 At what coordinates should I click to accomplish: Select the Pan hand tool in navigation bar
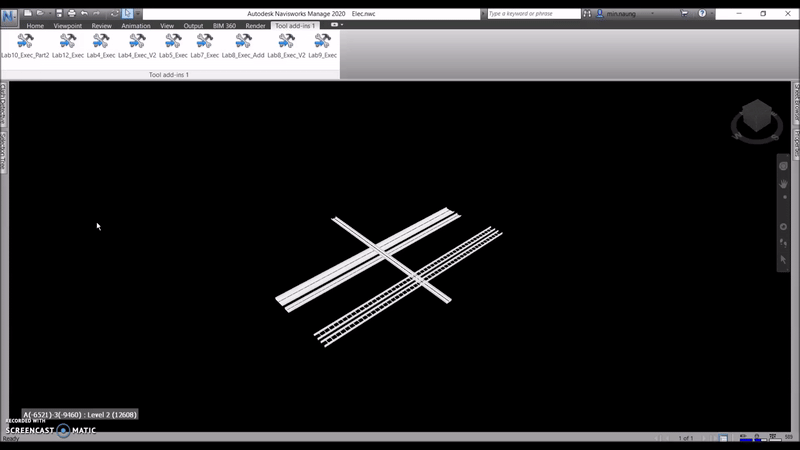coord(784,183)
